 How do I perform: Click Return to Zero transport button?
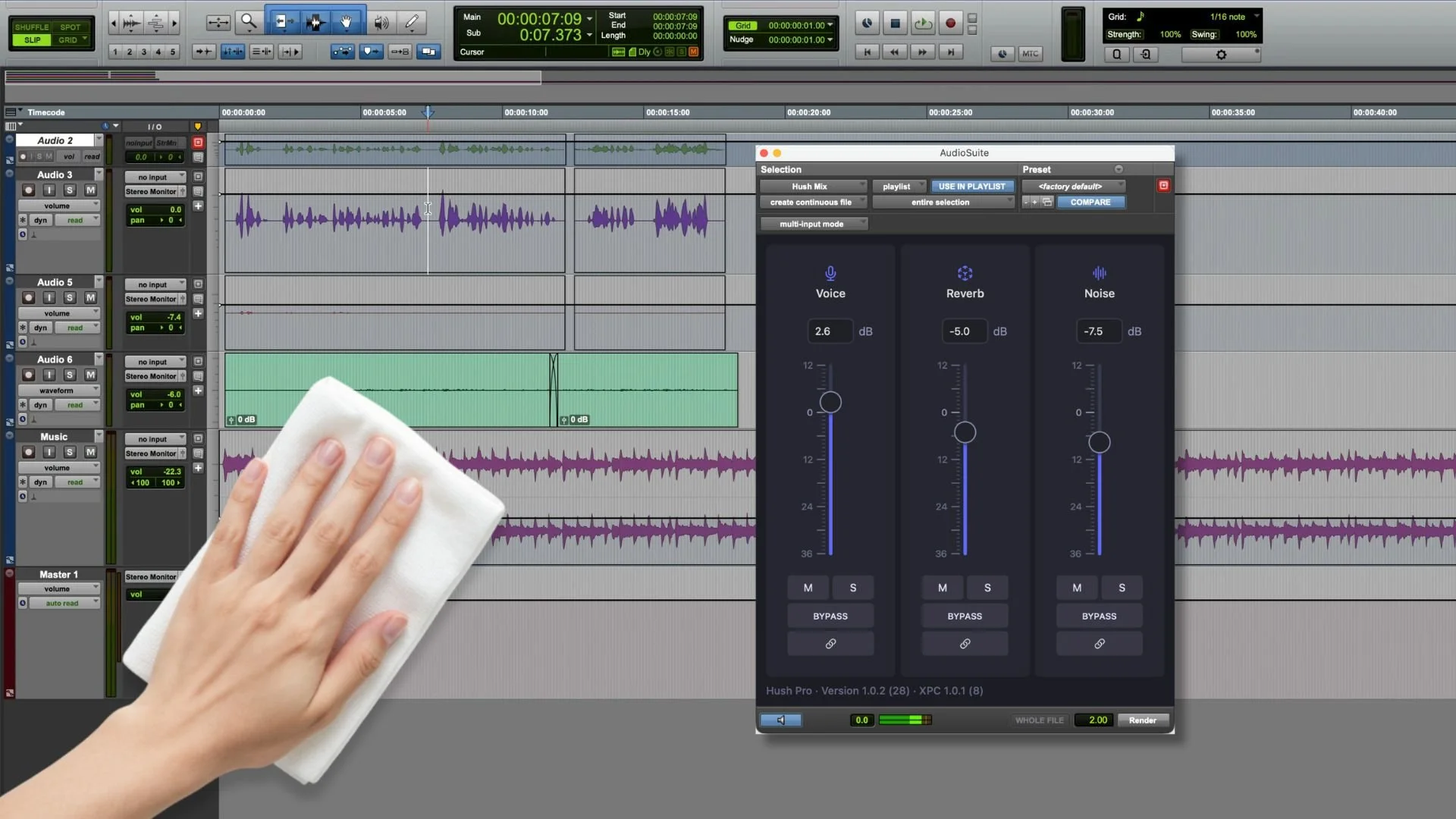867,52
